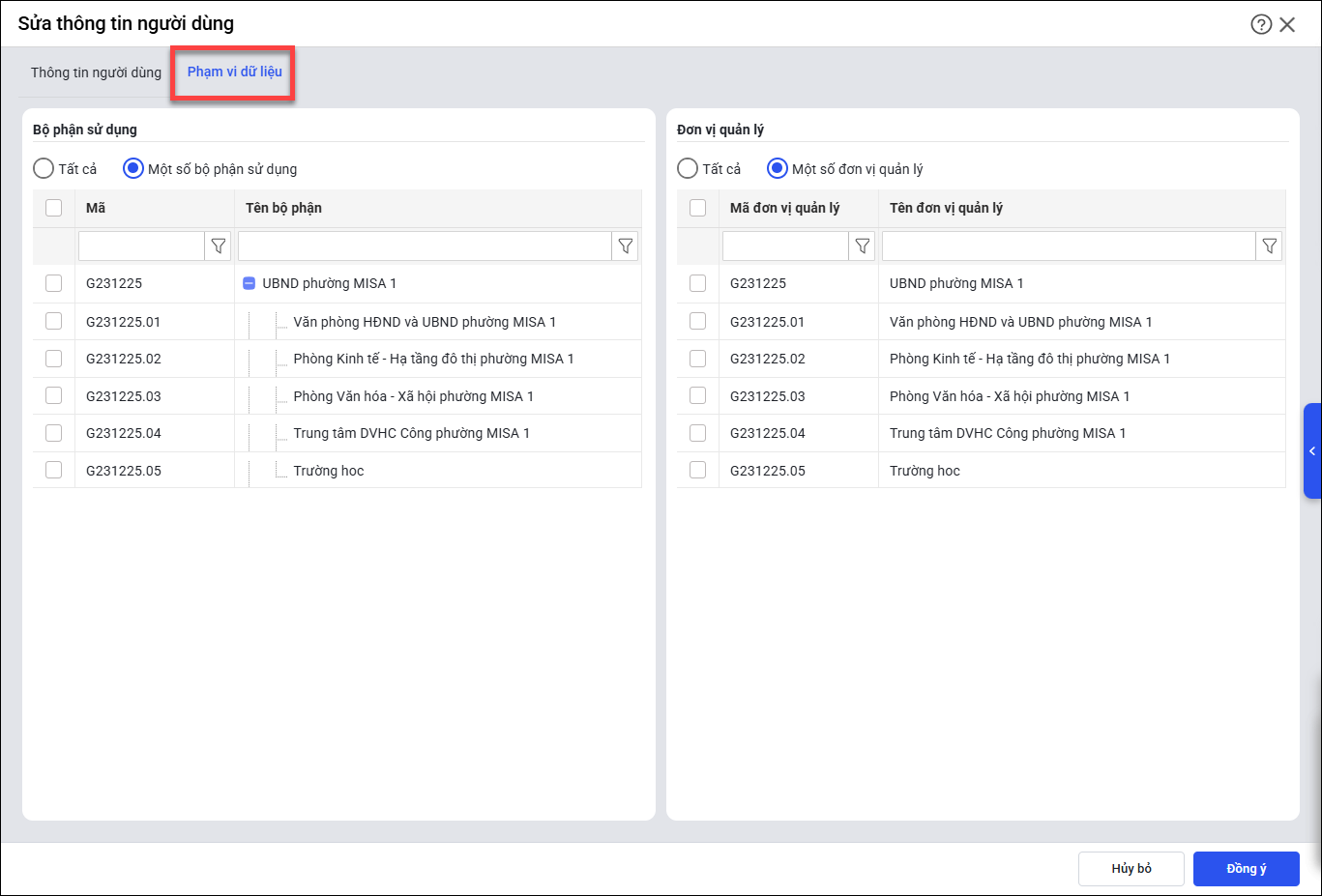Click filter icon for Mã column
This screenshot has height=896, width=1322.
(219, 246)
